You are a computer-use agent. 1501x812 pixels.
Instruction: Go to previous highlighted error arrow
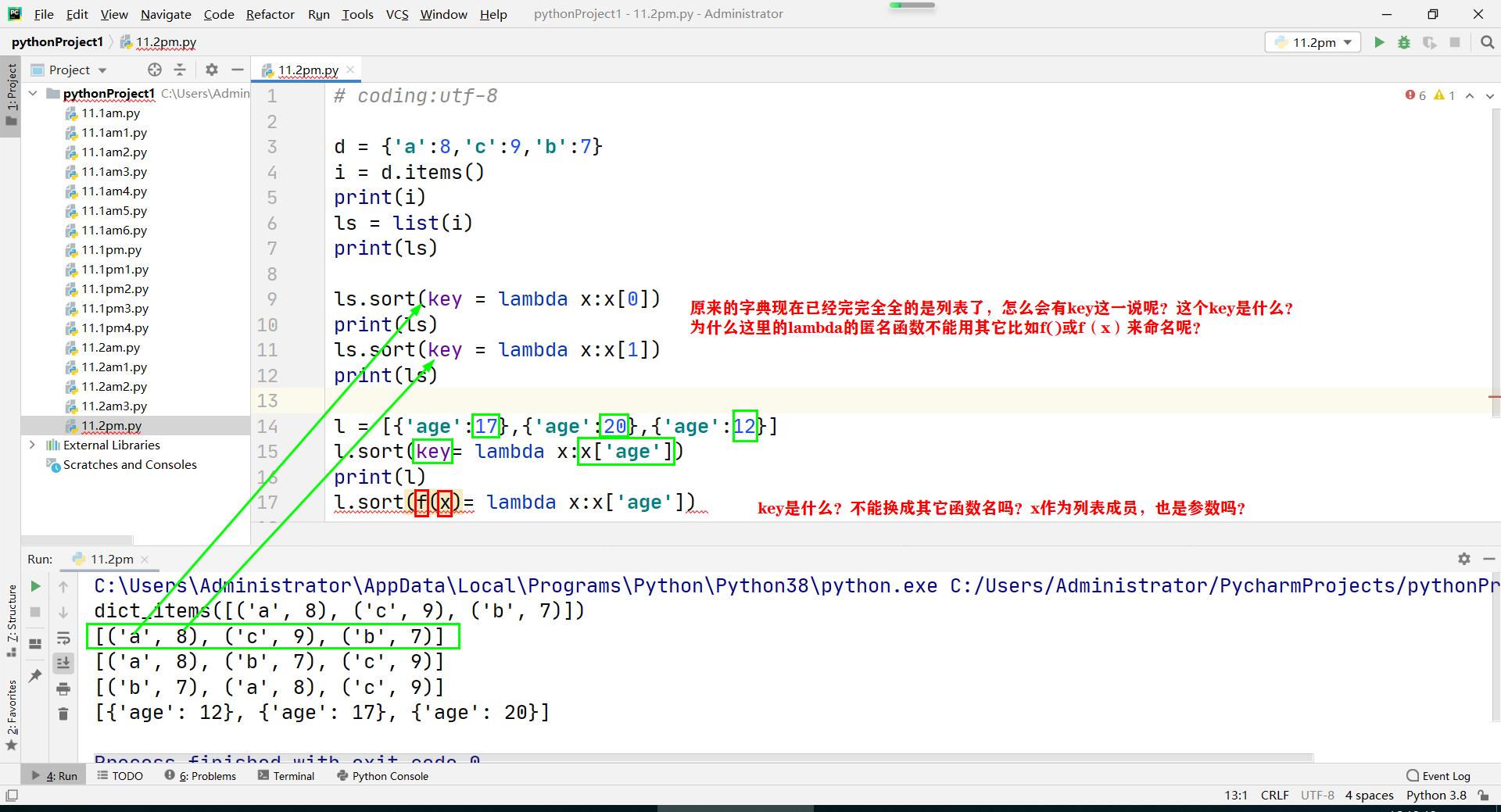click(x=1470, y=95)
